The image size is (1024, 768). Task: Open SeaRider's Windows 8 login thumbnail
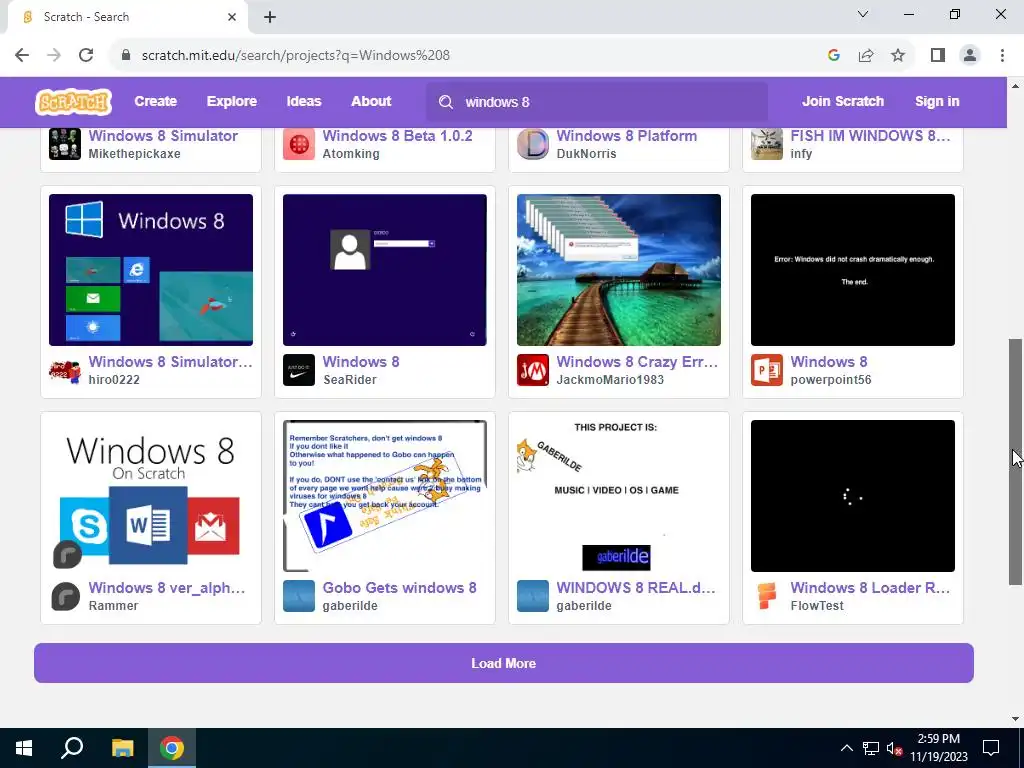click(x=385, y=270)
